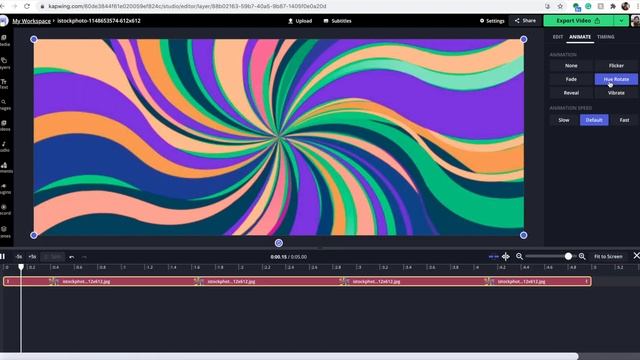Skip forward 5 seconds in timeline
This screenshot has height=360, width=640.
[x=32, y=257]
